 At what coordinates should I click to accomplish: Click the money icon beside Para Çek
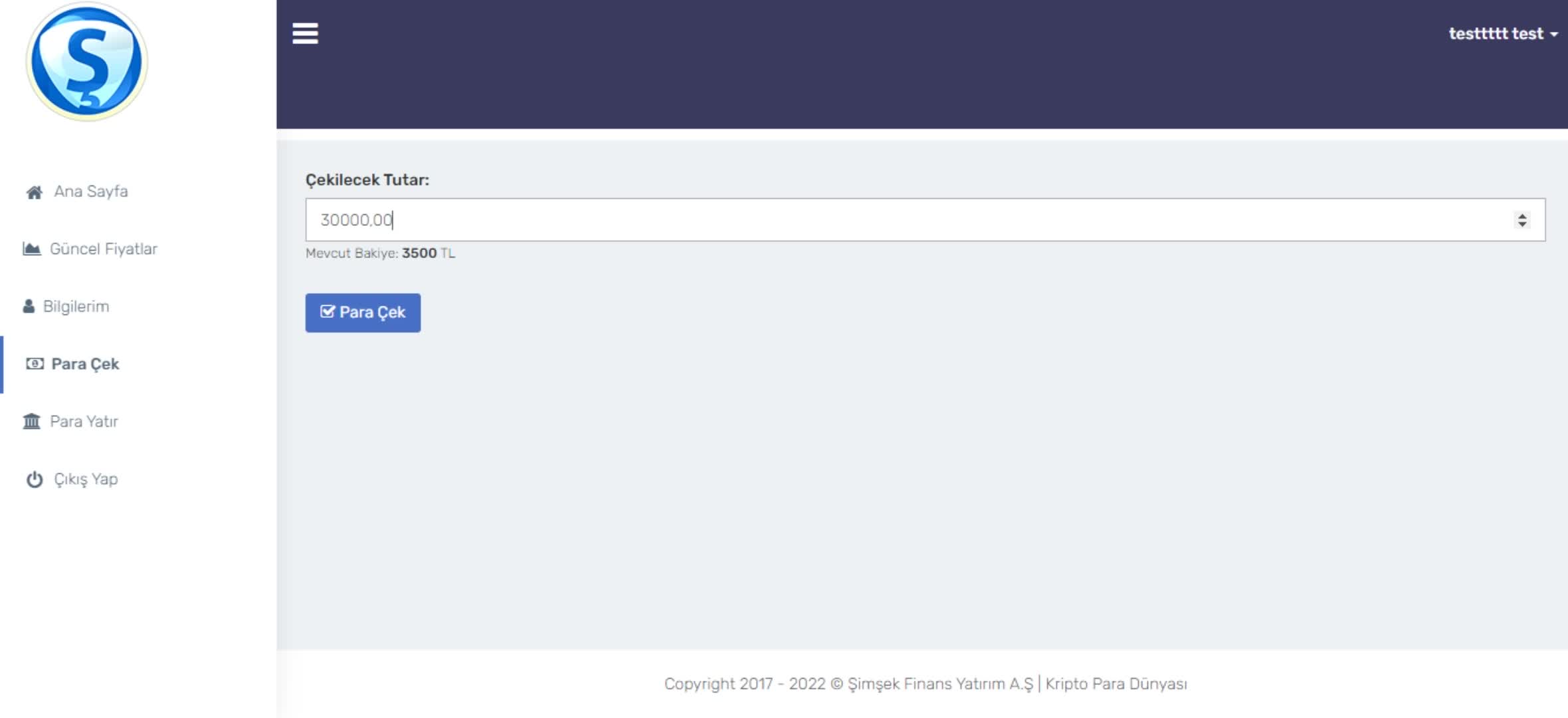[35, 364]
